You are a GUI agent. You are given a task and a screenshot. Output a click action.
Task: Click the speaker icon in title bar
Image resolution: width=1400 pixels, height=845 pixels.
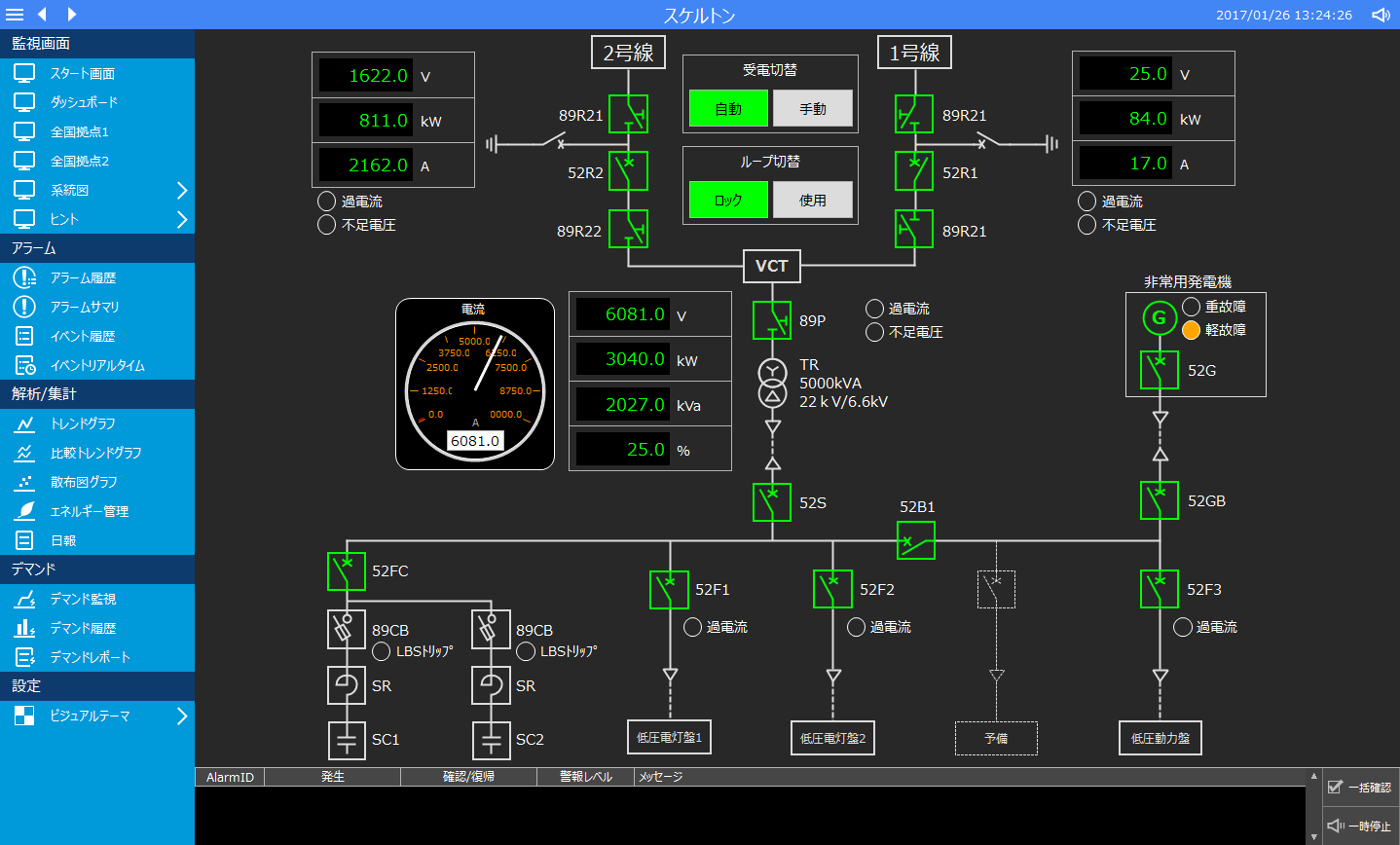1381,15
